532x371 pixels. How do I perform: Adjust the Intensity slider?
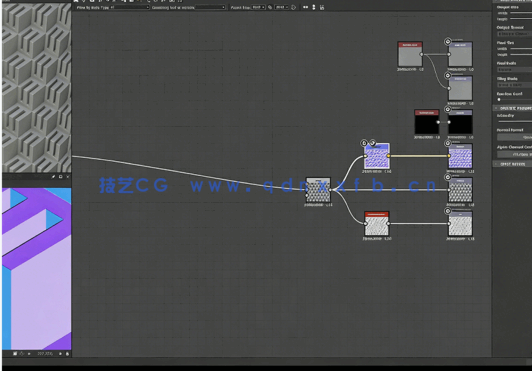point(514,121)
